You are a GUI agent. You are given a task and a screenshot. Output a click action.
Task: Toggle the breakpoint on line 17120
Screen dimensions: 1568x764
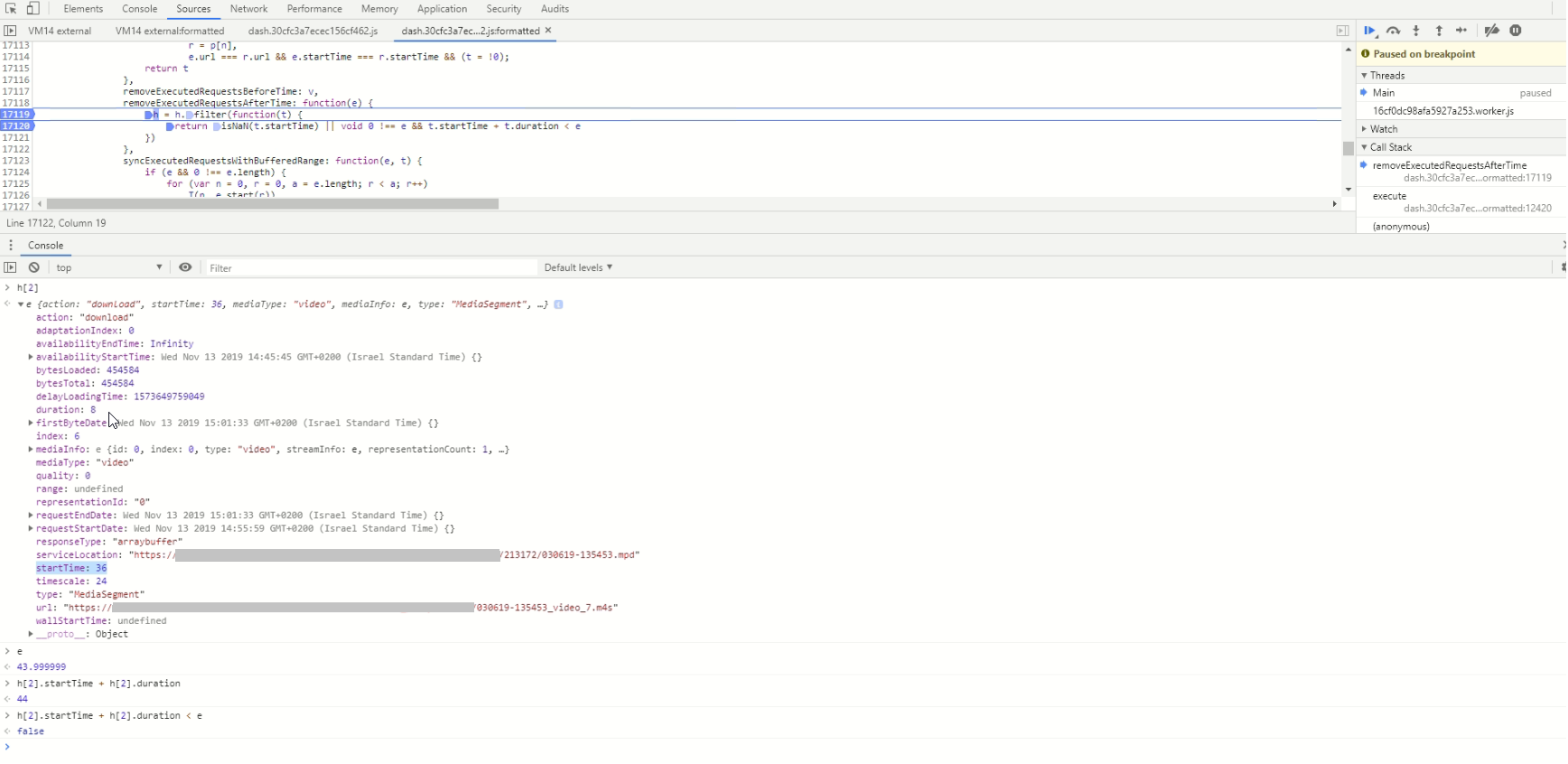pyautogui.click(x=16, y=126)
